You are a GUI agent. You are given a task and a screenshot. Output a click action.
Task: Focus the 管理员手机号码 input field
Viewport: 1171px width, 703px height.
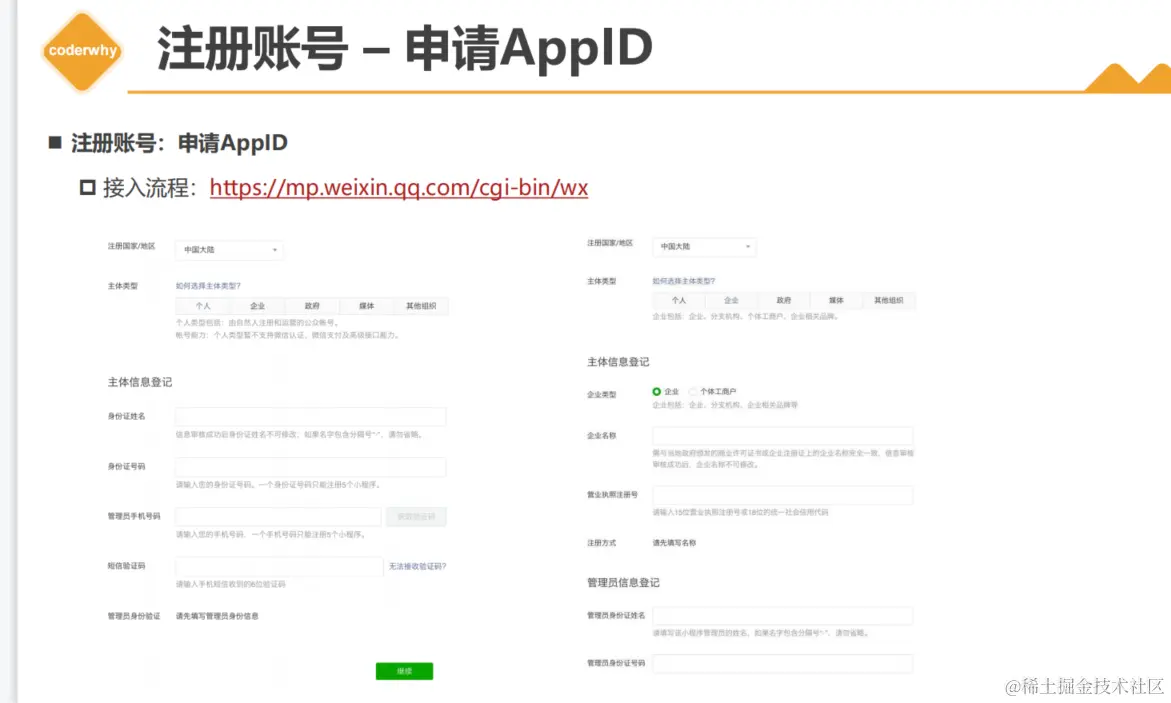[x=279, y=516]
